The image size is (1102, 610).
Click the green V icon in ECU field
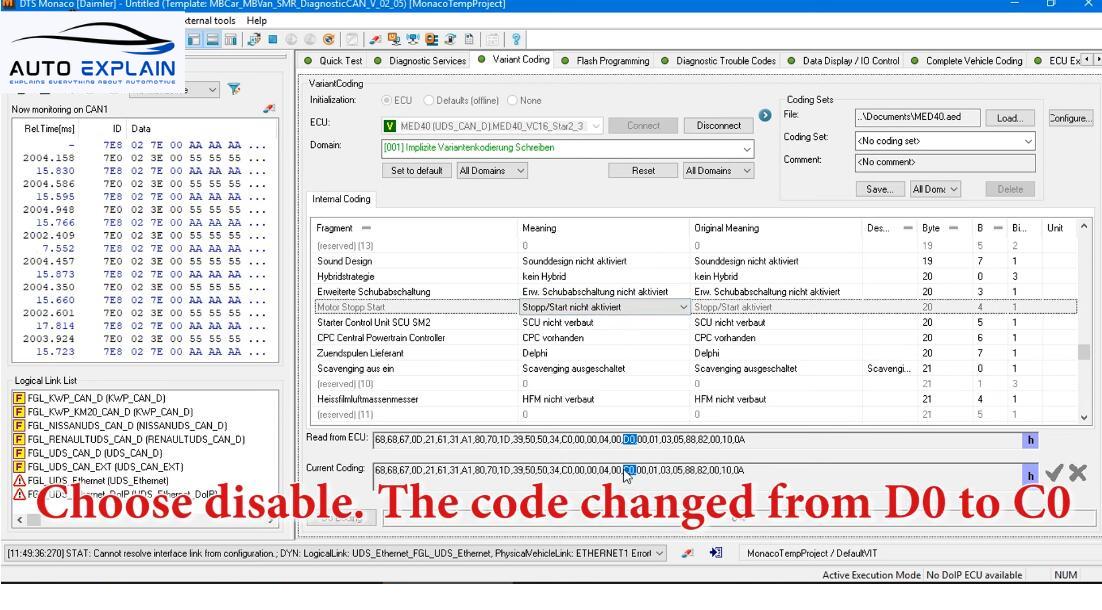[389, 126]
